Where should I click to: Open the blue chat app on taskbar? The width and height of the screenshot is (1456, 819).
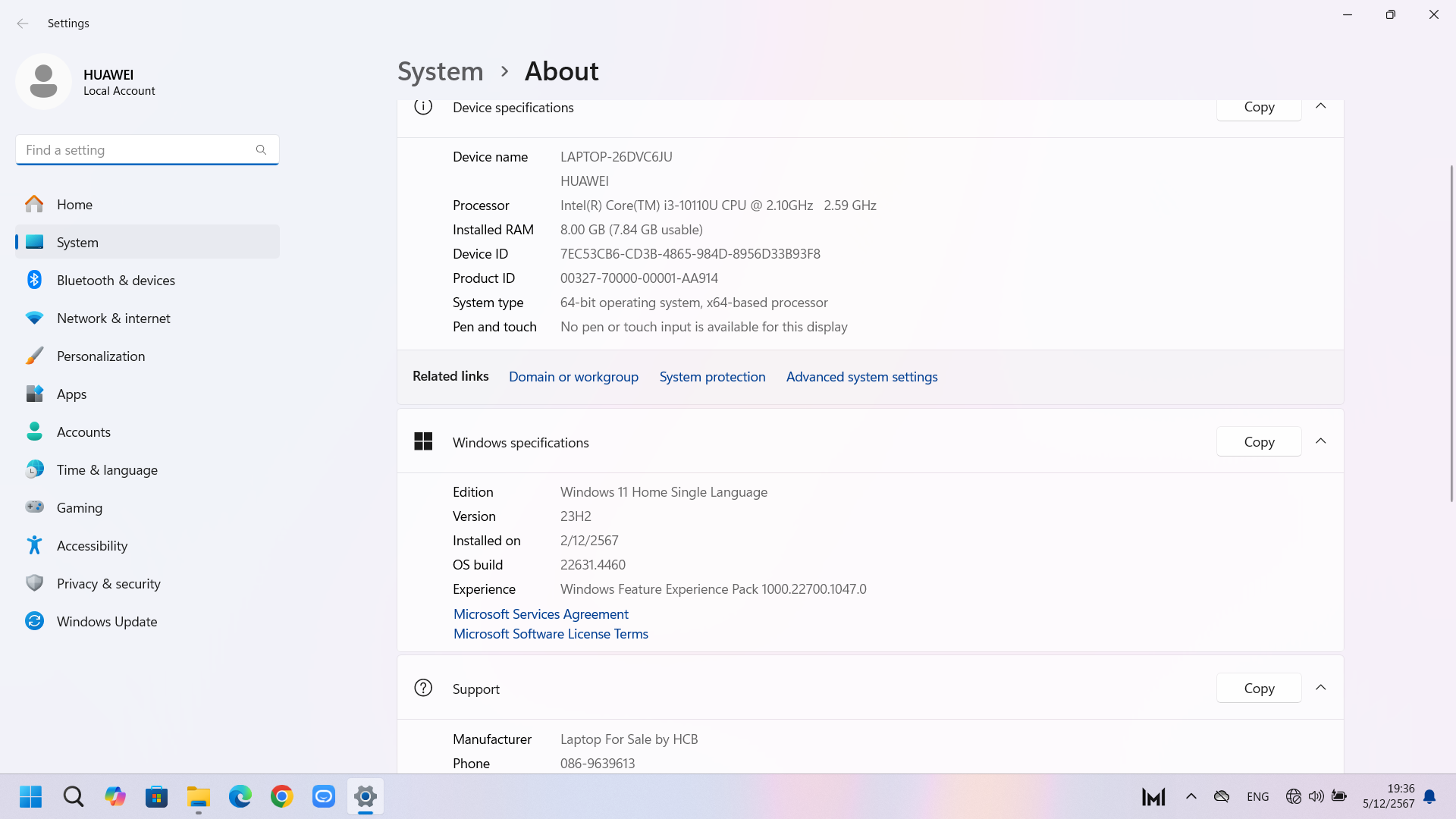coord(324,796)
